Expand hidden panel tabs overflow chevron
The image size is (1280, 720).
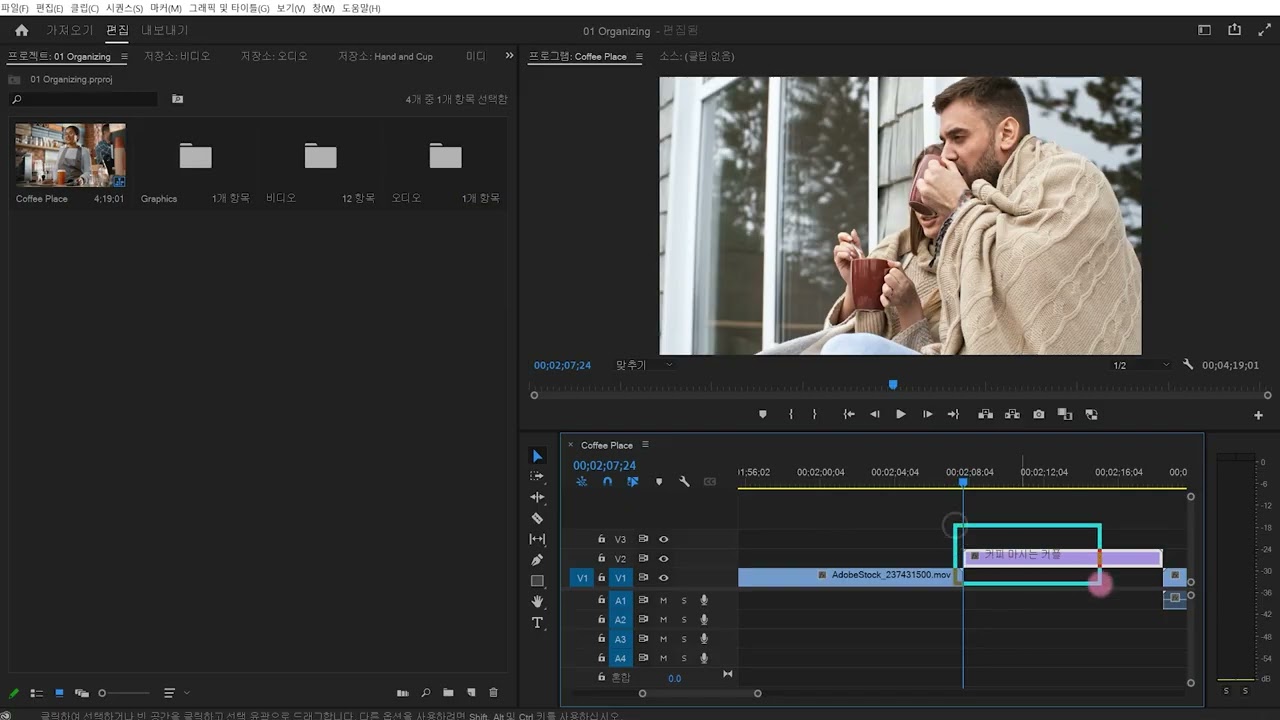[509, 56]
